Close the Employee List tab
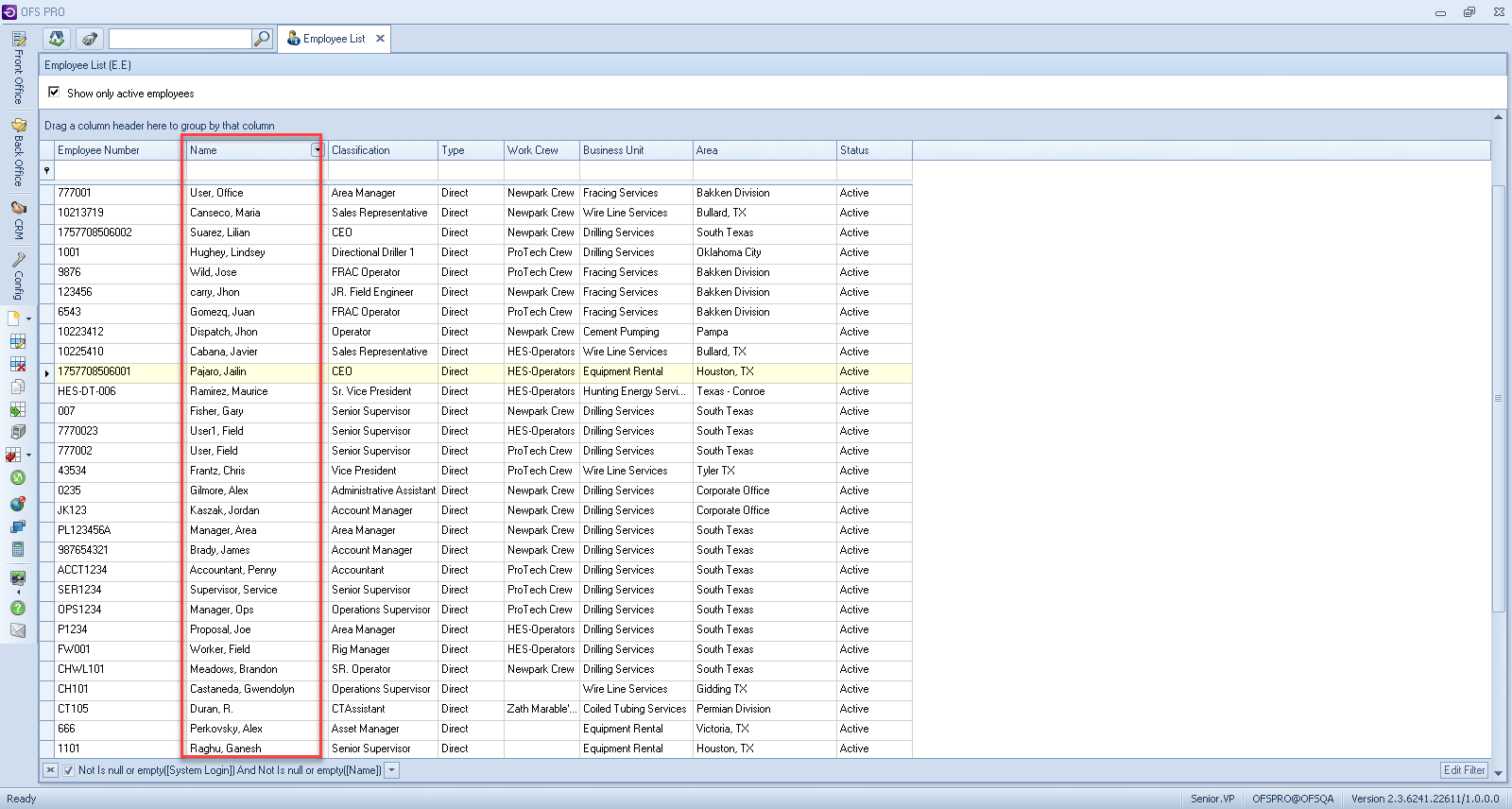The width and height of the screenshot is (1512, 809). [380, 39]
